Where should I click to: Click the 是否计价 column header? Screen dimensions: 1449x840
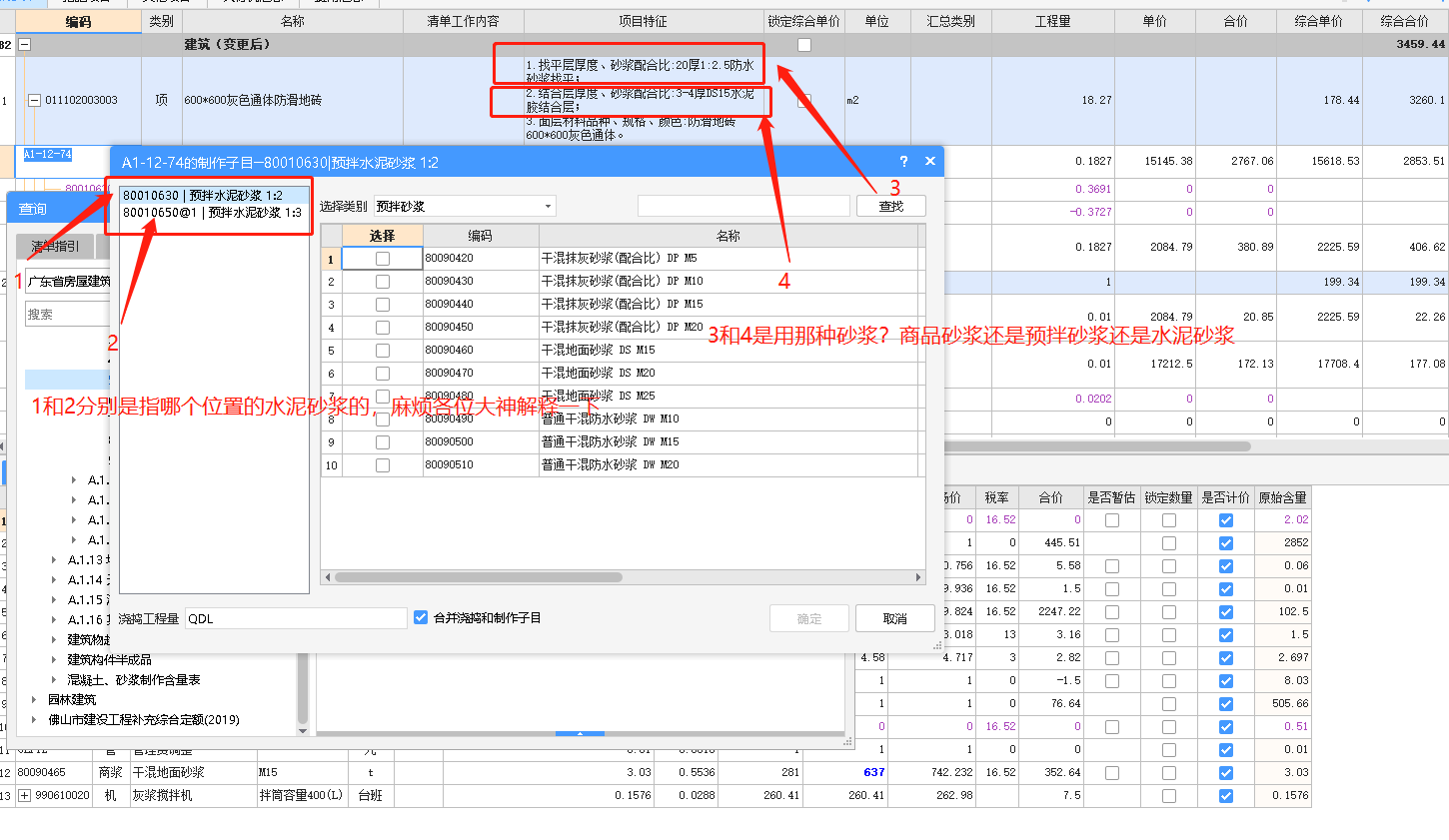pyautogui.click(x=1226, y=497)
